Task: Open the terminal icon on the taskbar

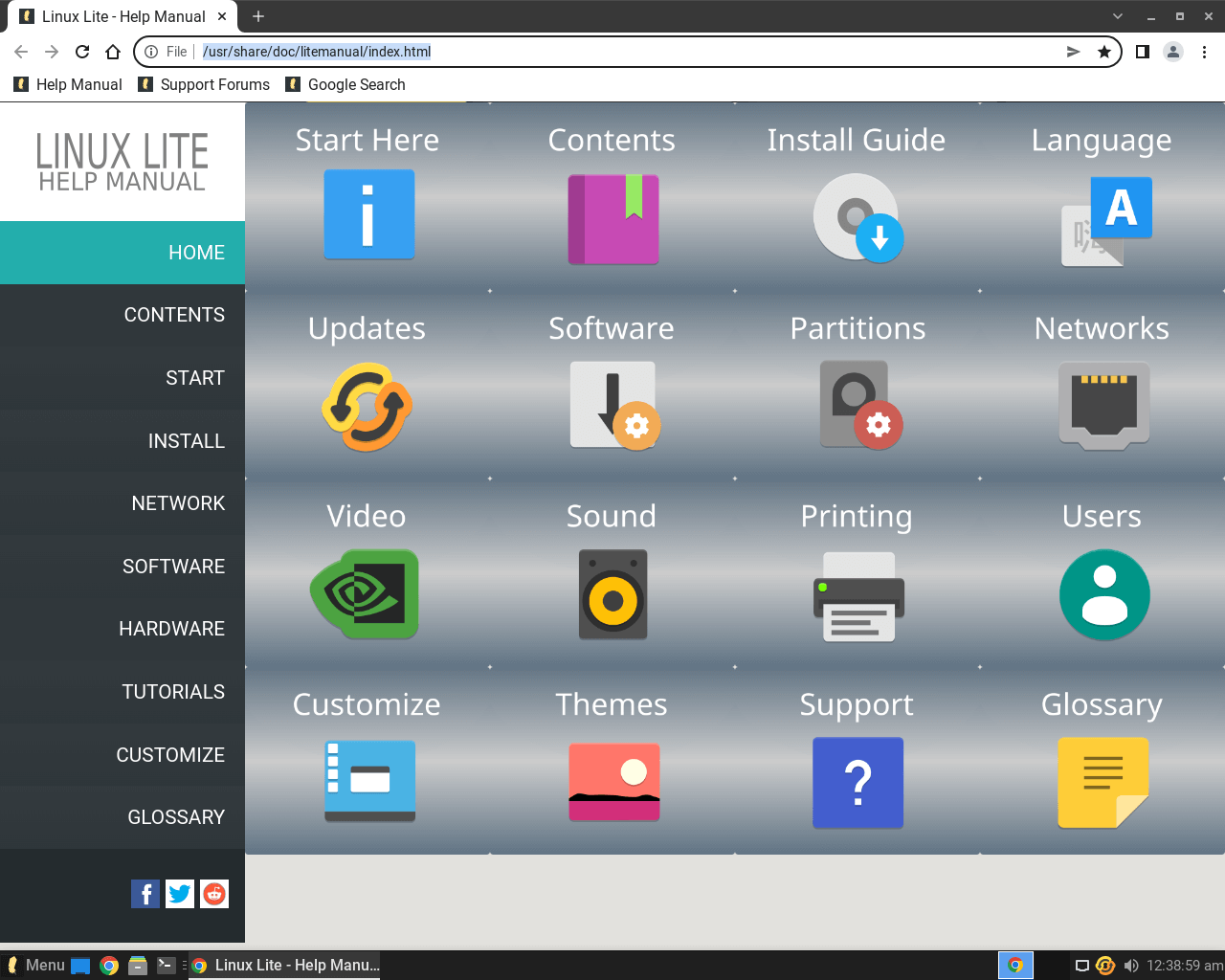Action: coord(166,965)
